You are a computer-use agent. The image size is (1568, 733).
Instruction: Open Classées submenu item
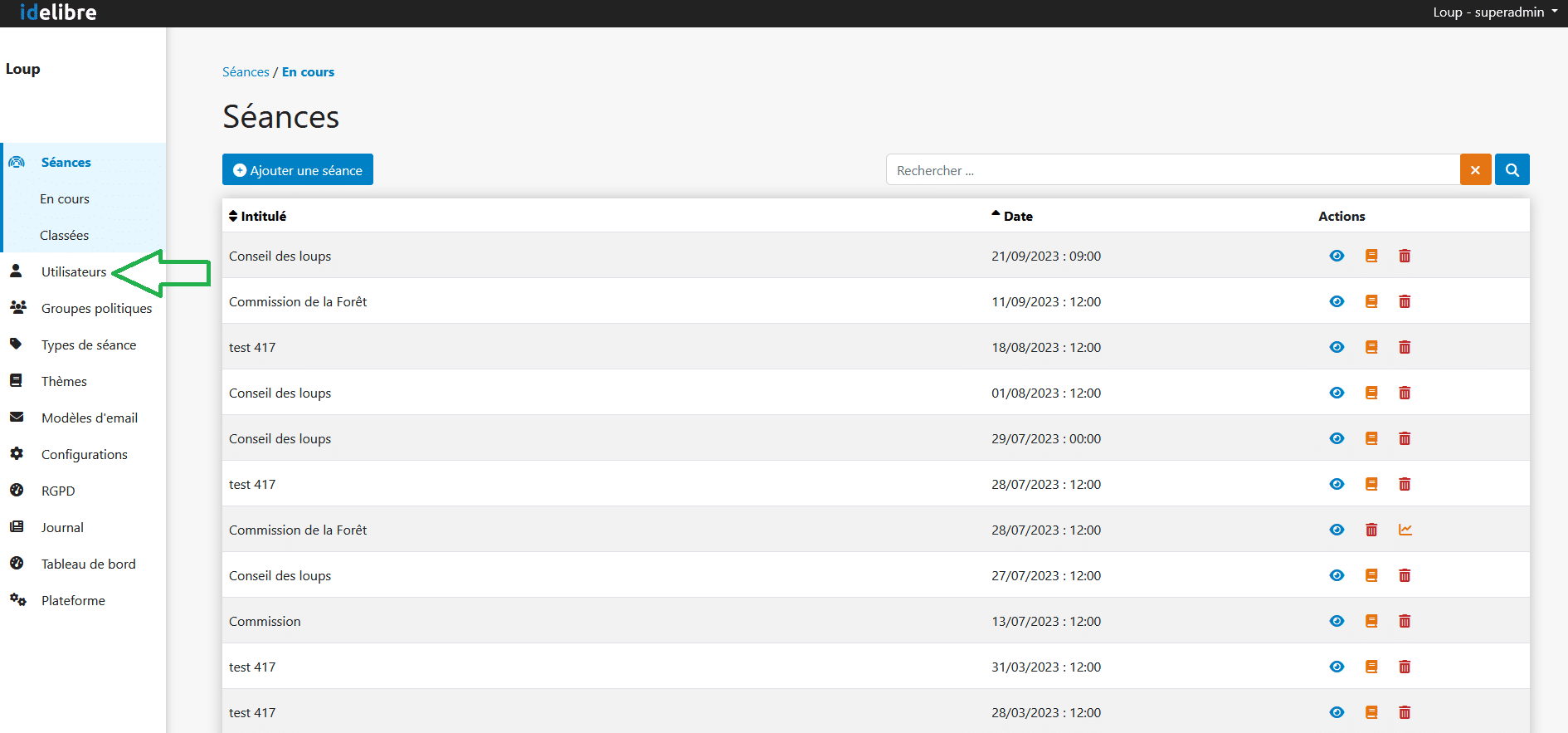click(64, 235)
